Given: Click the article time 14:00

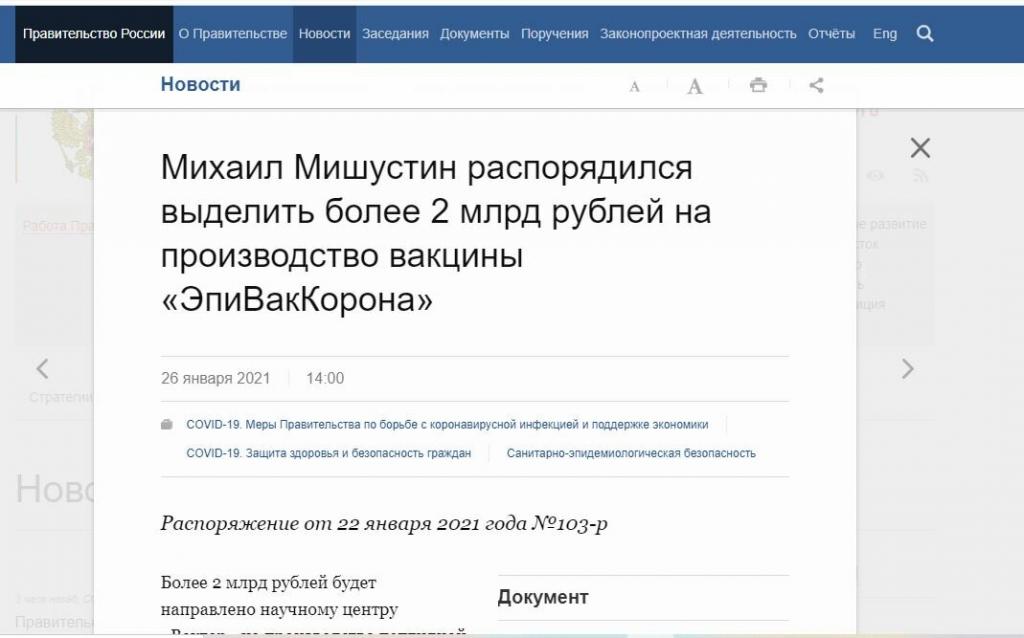Looking at the screenshot, I should [x=325, y=378].
